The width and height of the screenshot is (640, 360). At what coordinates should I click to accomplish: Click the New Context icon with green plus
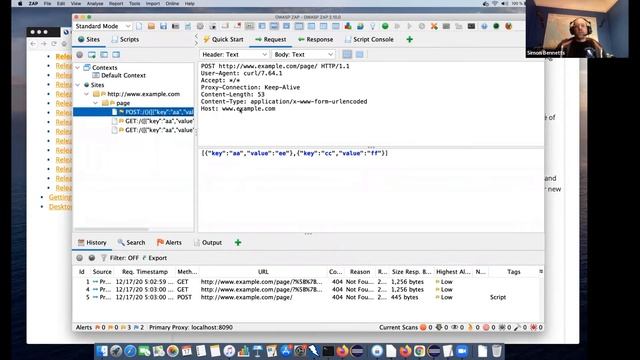point(92,54)
